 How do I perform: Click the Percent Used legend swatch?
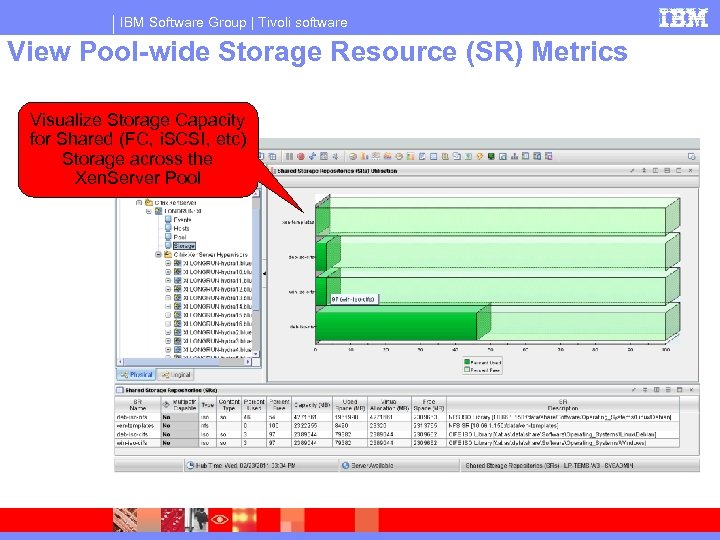(467, 362)
